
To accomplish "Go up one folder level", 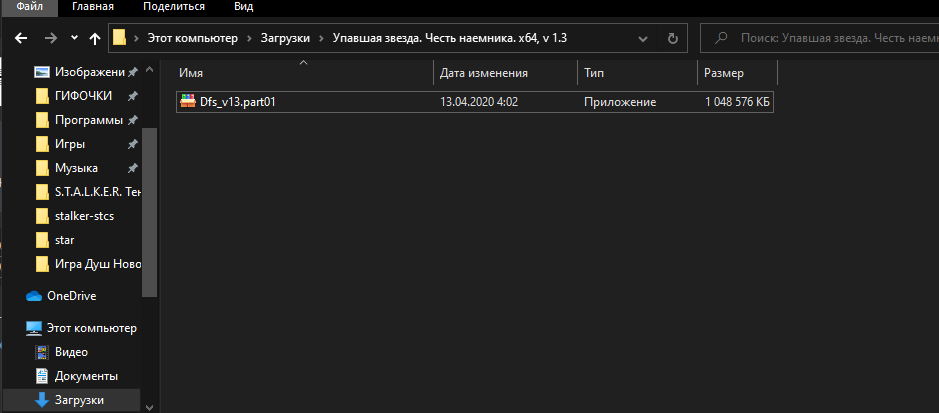I will coord(95,39).
